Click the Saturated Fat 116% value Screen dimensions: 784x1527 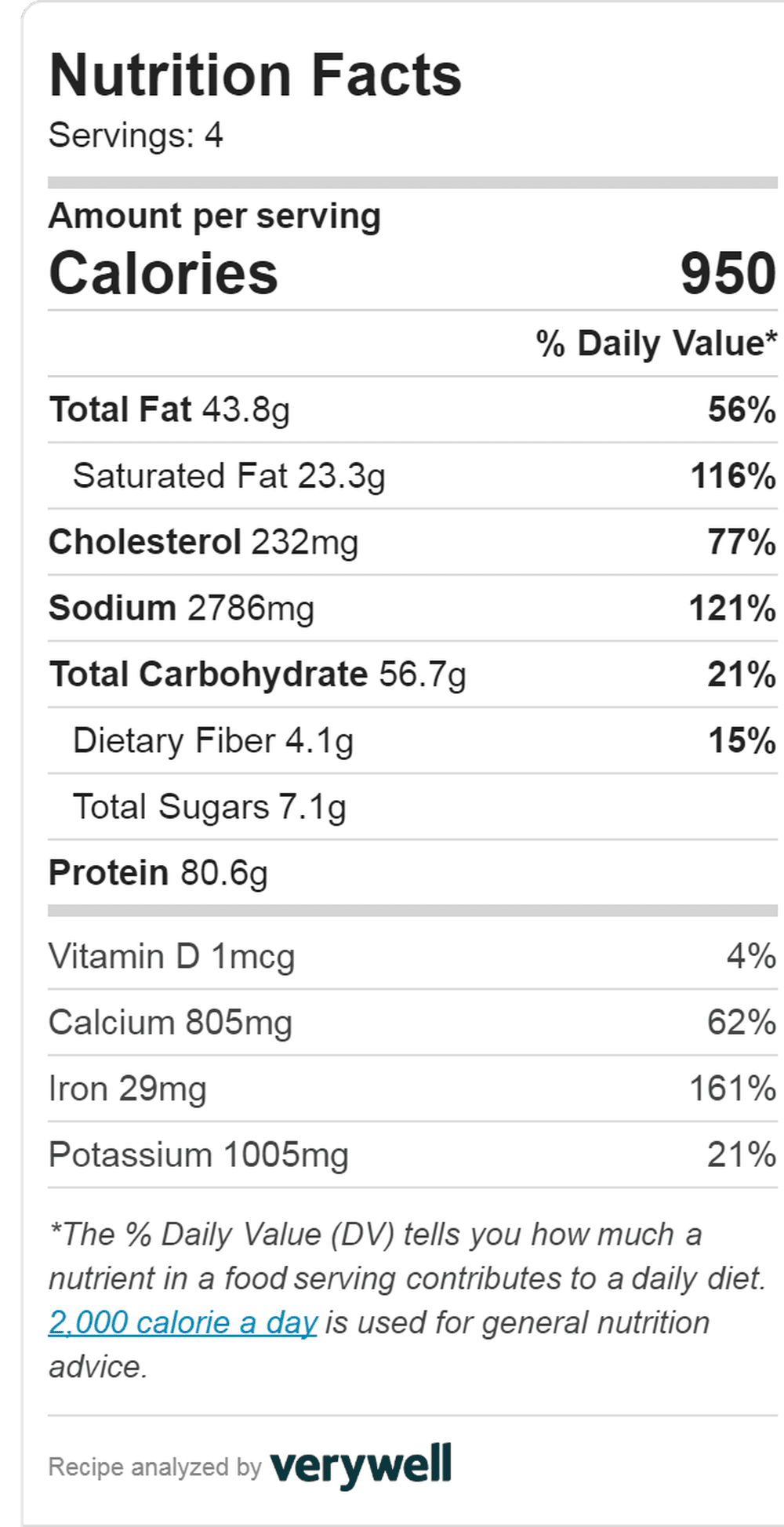point(733,476)
